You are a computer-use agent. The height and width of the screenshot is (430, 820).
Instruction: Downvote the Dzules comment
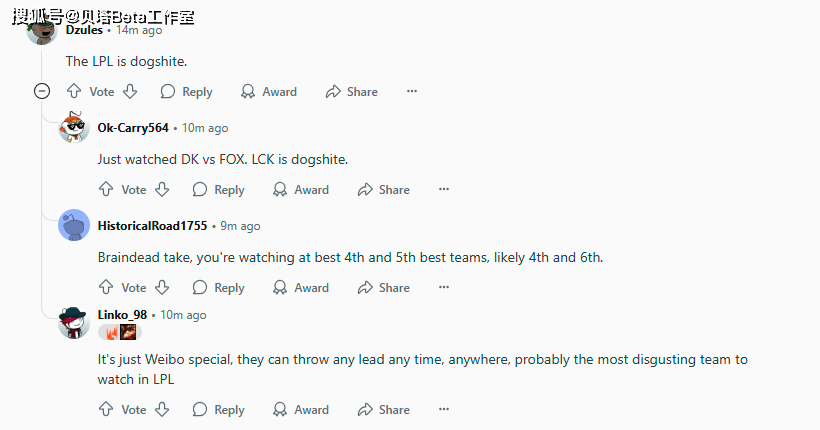coord(129,91)
